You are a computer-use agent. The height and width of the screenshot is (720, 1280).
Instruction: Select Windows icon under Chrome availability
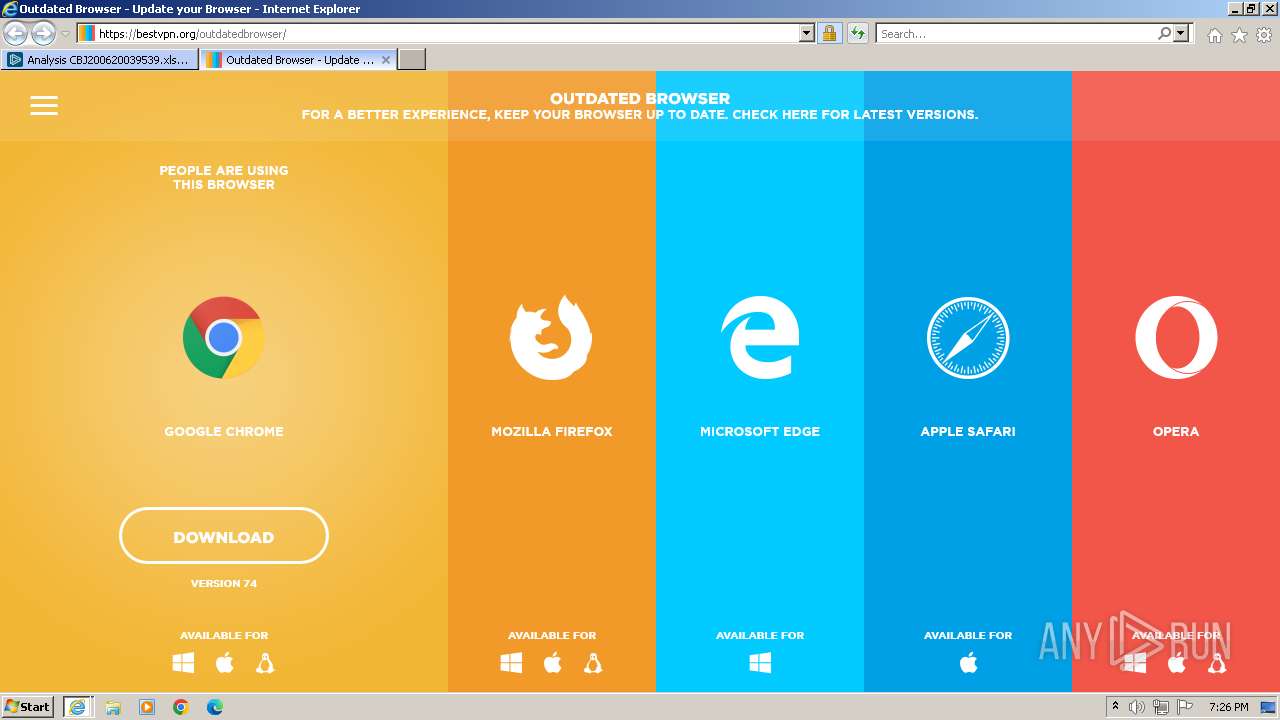point(183,663)
